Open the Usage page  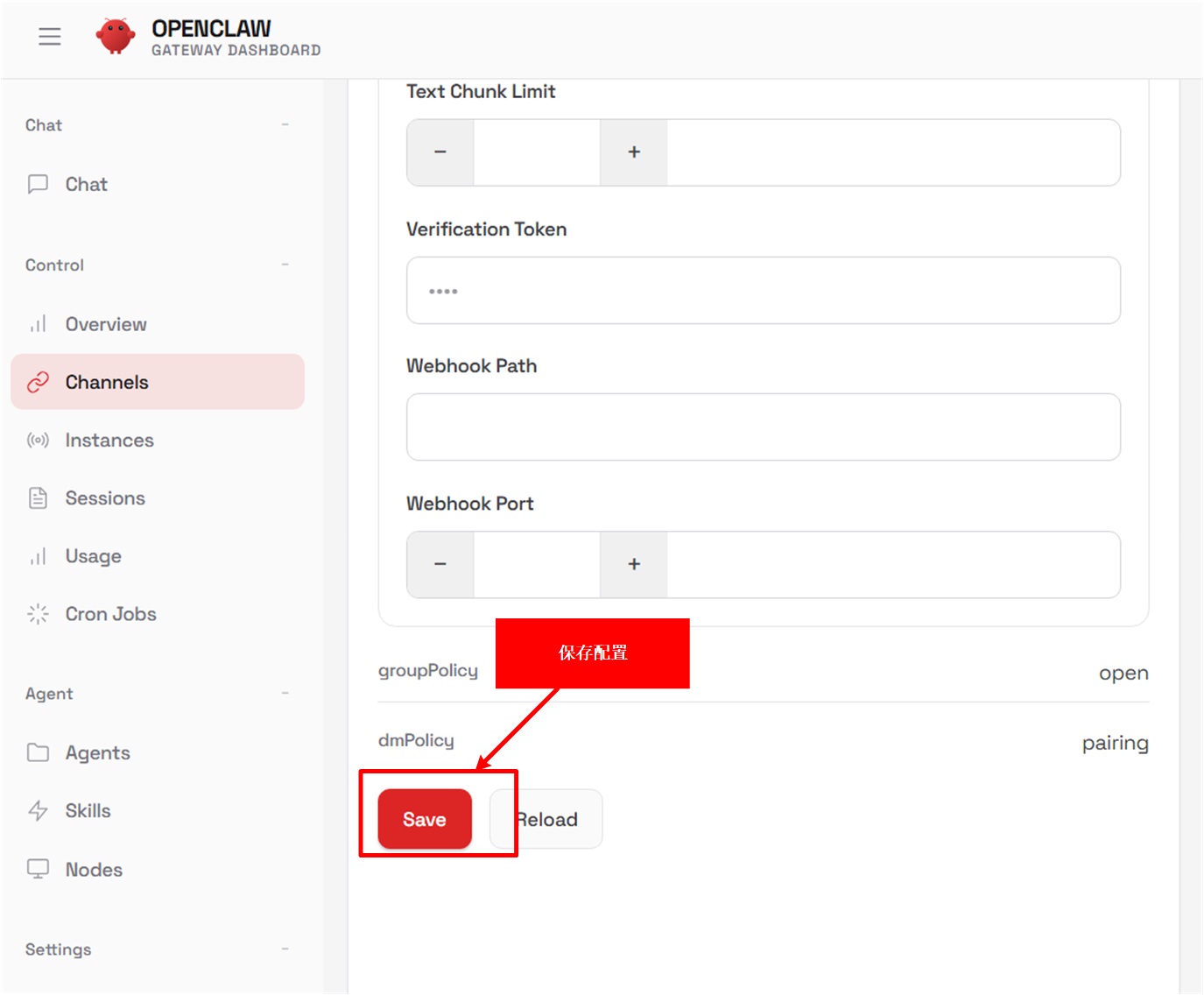[x=93, y=556]
